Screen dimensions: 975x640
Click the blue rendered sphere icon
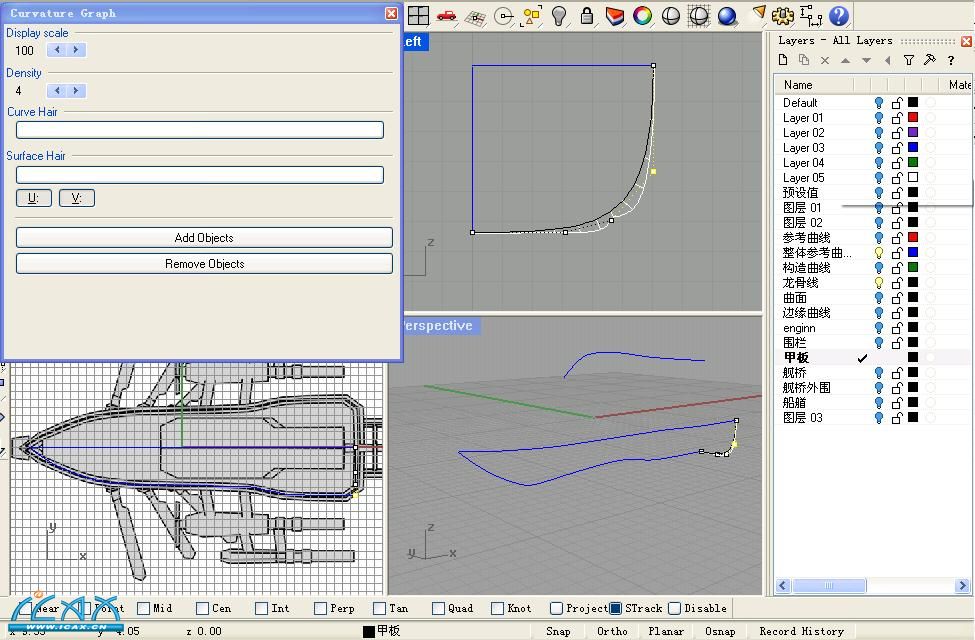727,15
